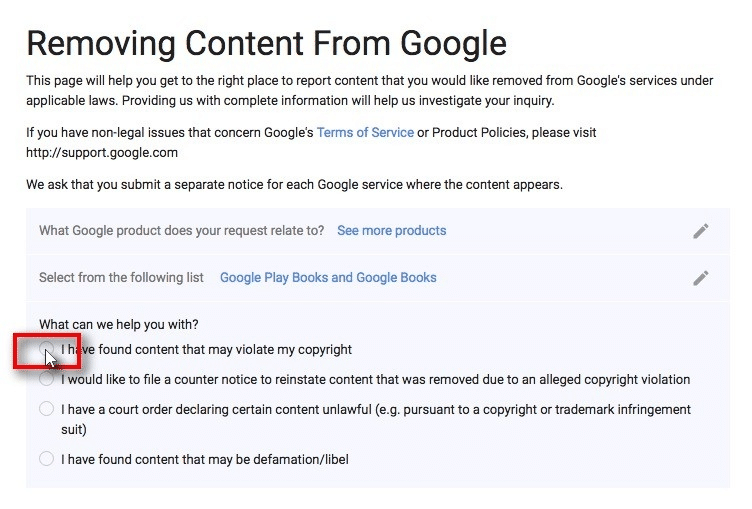This screenshot has height=509, width=752.
Task: Select the radio button for copyright violation content
Action: (x=47, y=350)
